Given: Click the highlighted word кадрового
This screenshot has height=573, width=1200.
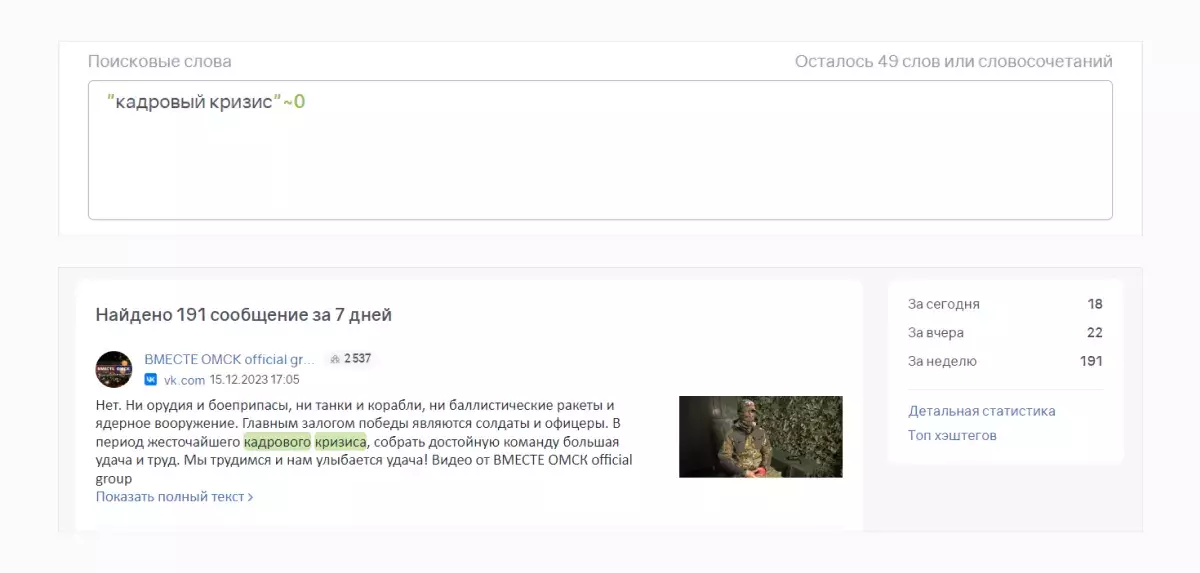Looking at the screenshot, I should pyautogui.click(x=278, y=442).
